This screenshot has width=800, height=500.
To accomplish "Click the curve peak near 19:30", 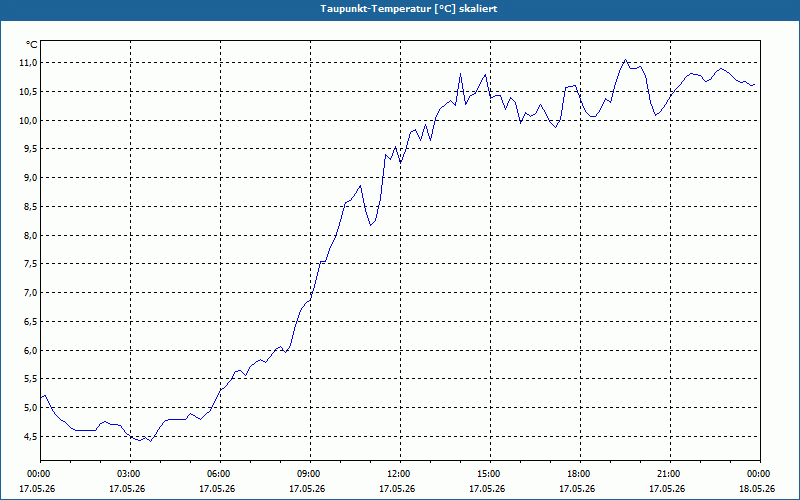I will [626, 60].
